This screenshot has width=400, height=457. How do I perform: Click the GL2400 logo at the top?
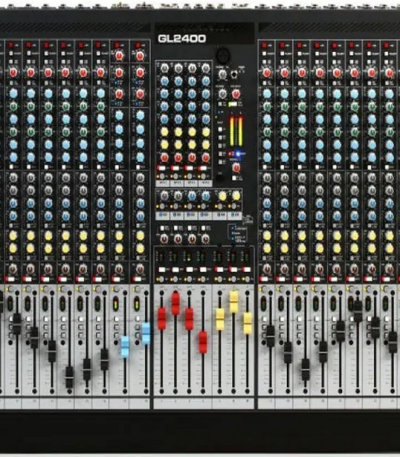pos(182,39)
